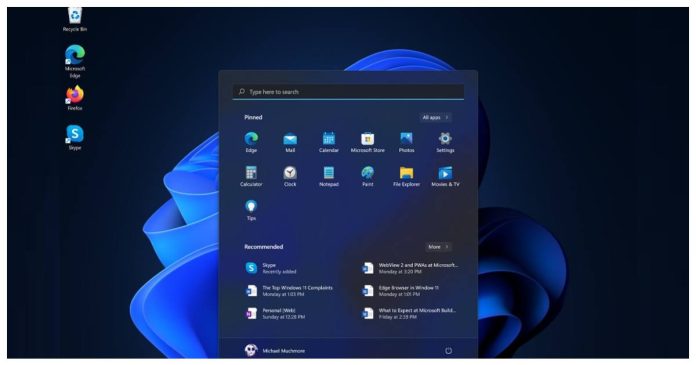The height and width of the screenshot is (365, 696).
Task: Click More in the Recommended section
Action: [438, 246]
